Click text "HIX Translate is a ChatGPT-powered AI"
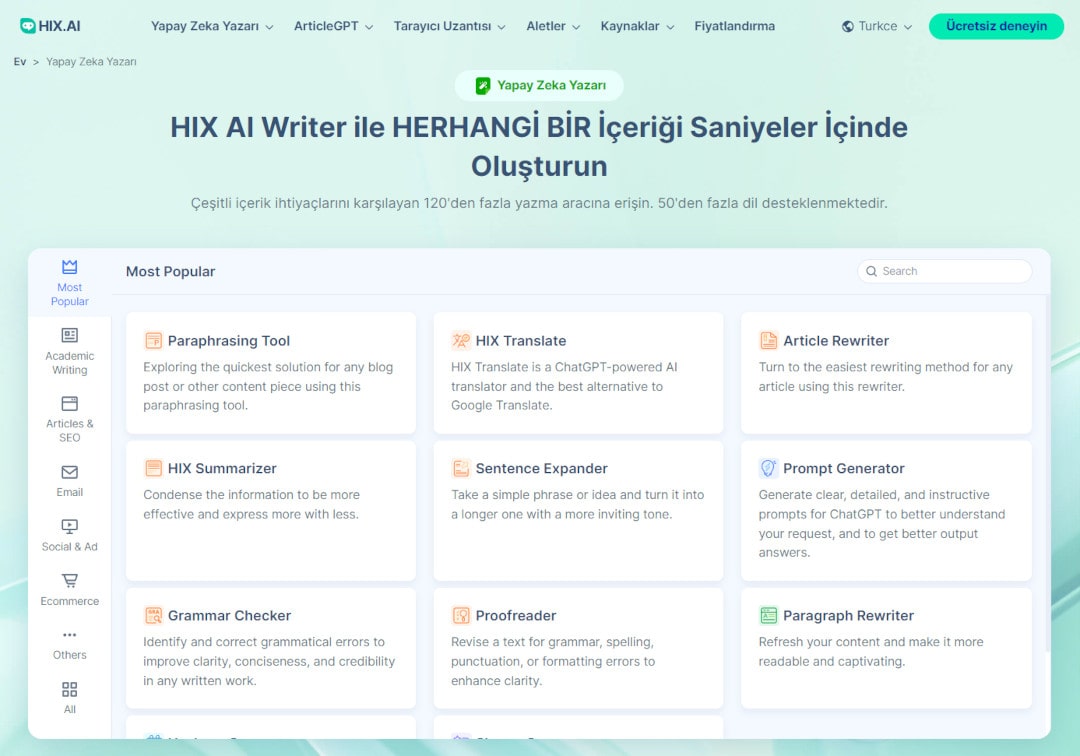 tap(564, 367)
